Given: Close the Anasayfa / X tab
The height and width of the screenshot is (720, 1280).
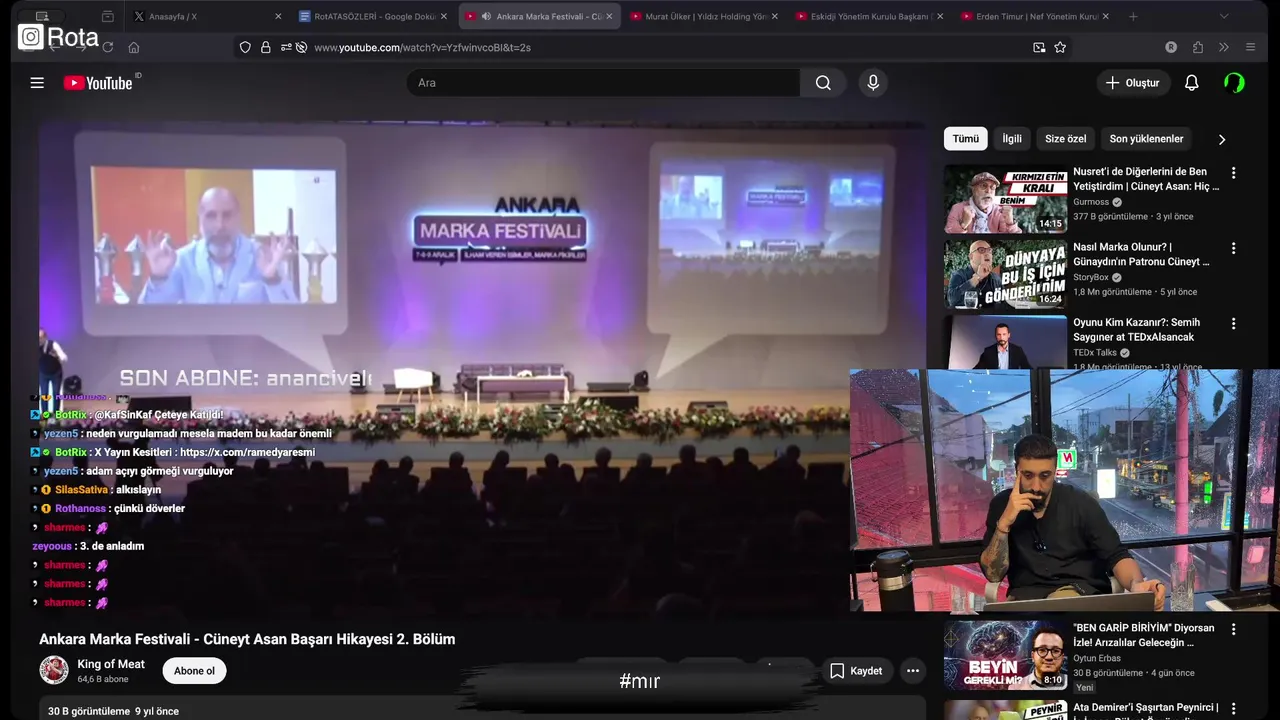Looking at the screenshot, I should pyautogui.click(x=278, y=17).
